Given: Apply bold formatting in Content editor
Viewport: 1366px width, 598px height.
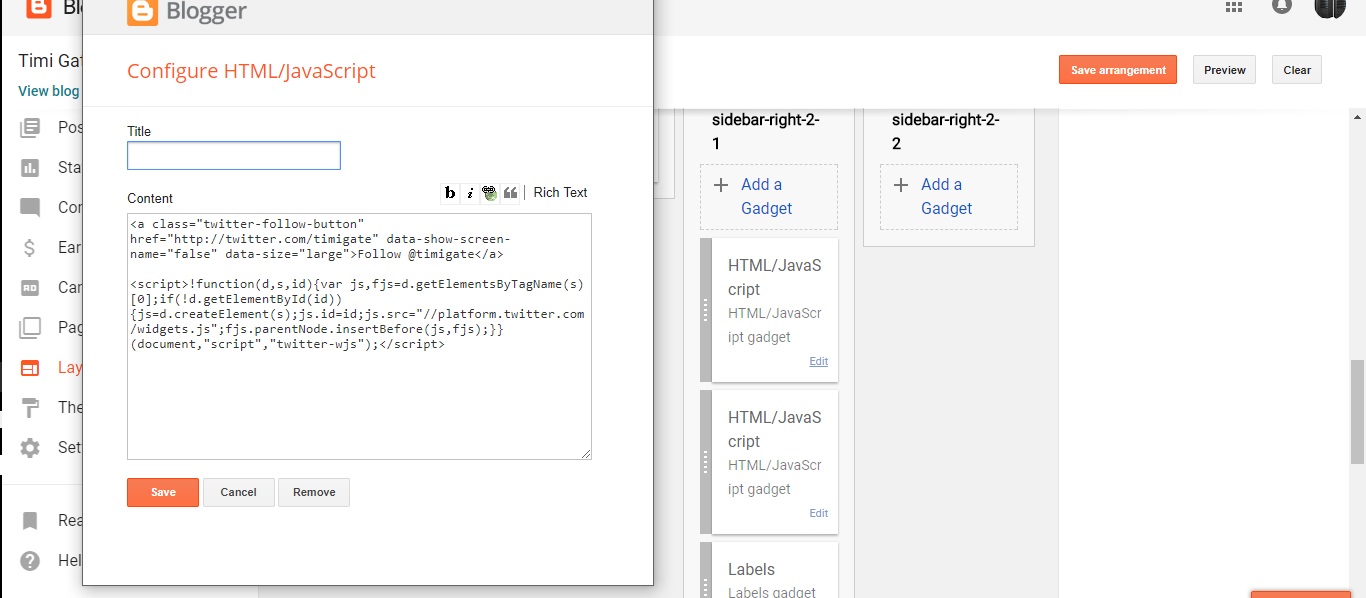Looking at the screenshot, I should 450,193.
